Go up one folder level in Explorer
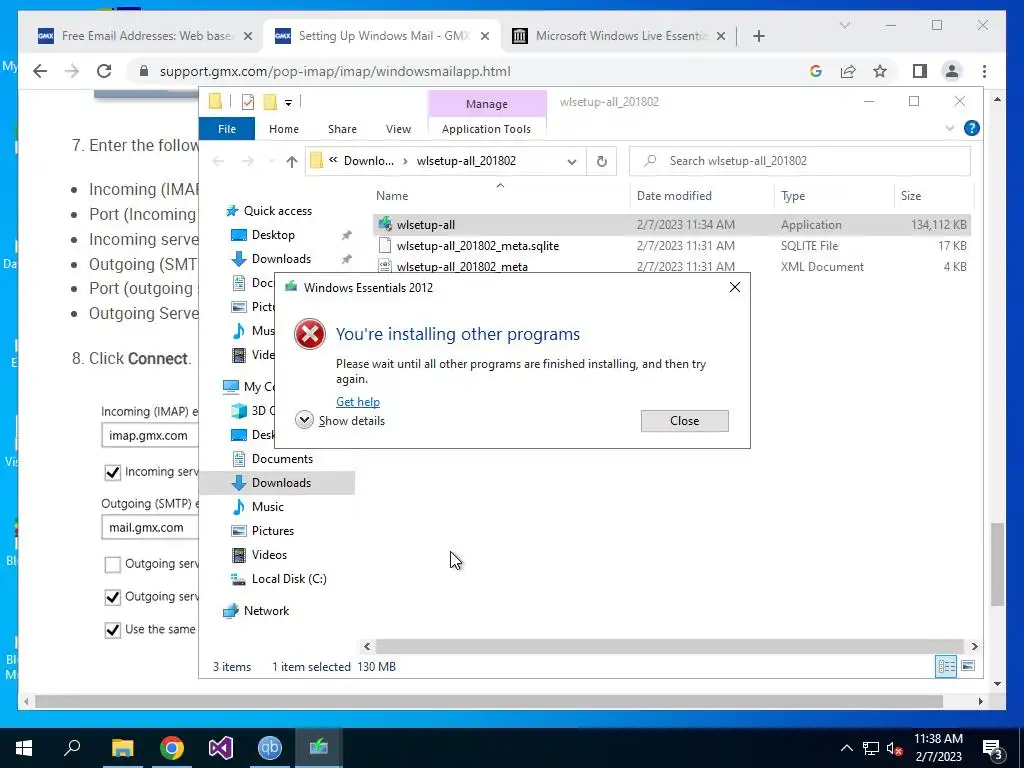 pyautogui.click(x=291, y=161)
